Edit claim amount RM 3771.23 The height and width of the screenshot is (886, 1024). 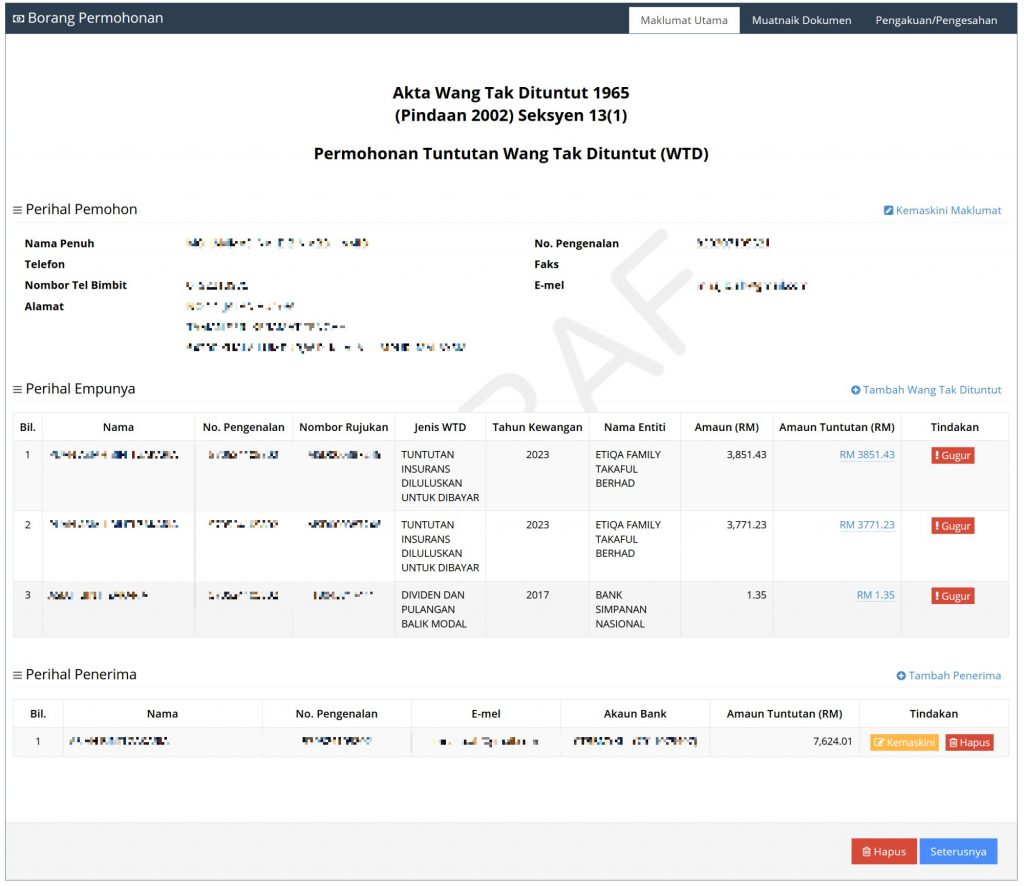[867, 524]
